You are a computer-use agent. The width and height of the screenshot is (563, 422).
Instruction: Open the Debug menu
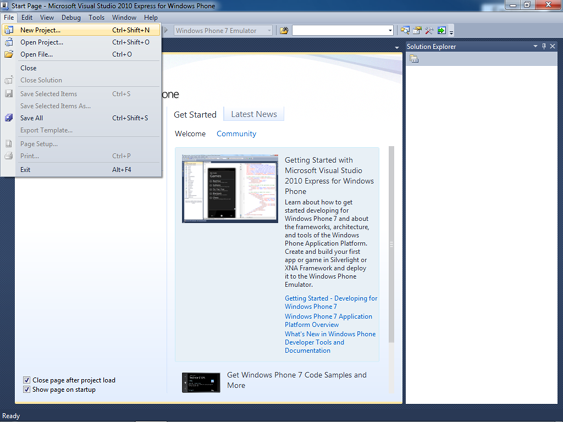[x=71, y=18]
